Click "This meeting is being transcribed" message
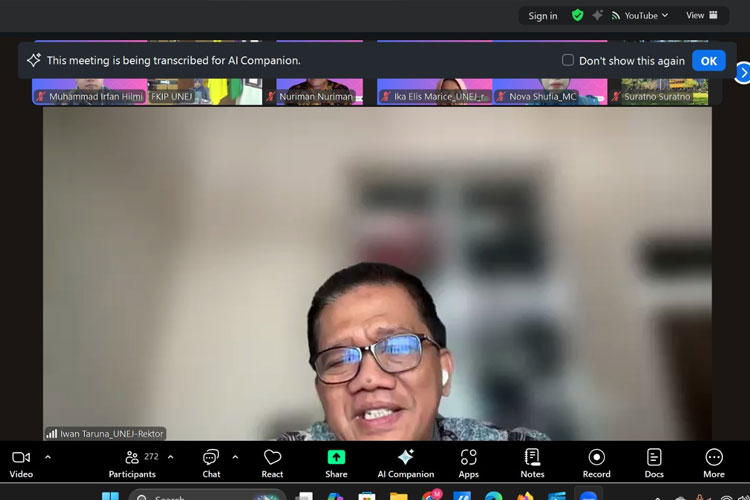The image size is (750, 500). (x=174, y=60)
